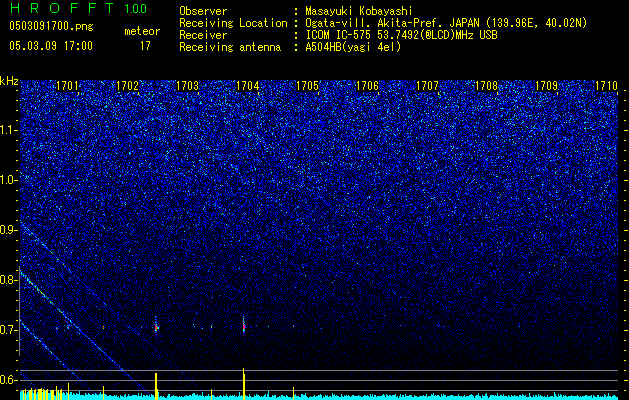Click the 0.6 kHz axis tick label
The height and width of the screenshot is (400, 629).
(8, 380)
